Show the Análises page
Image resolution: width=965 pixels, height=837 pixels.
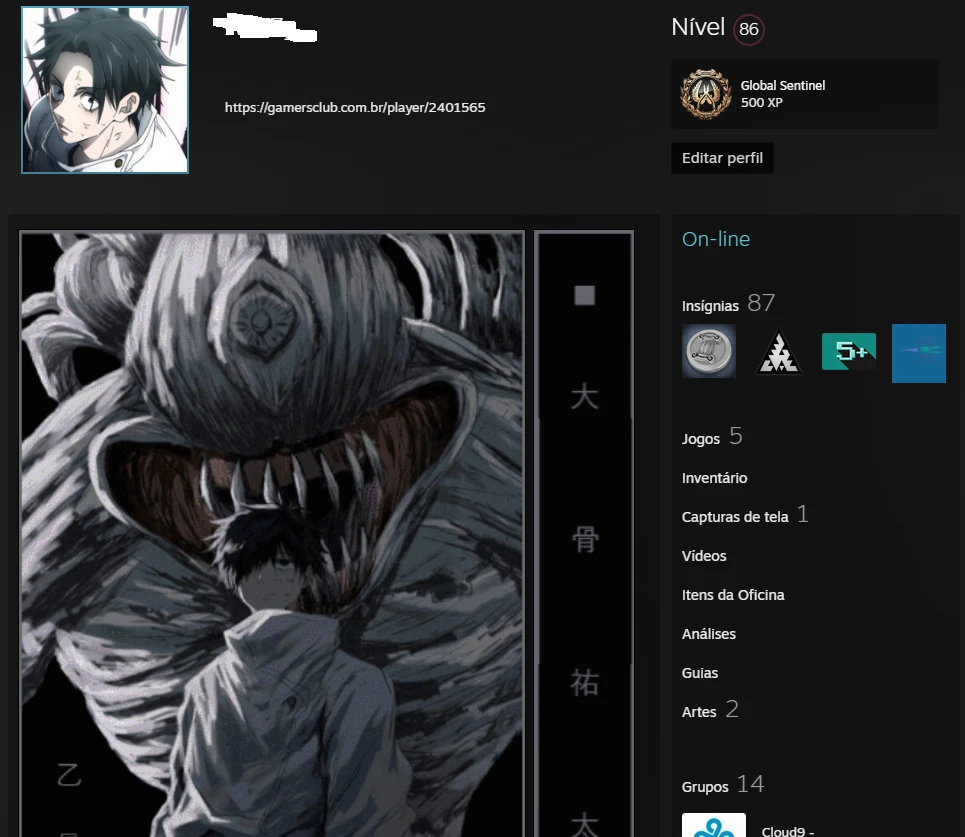(x=708, y=634)
